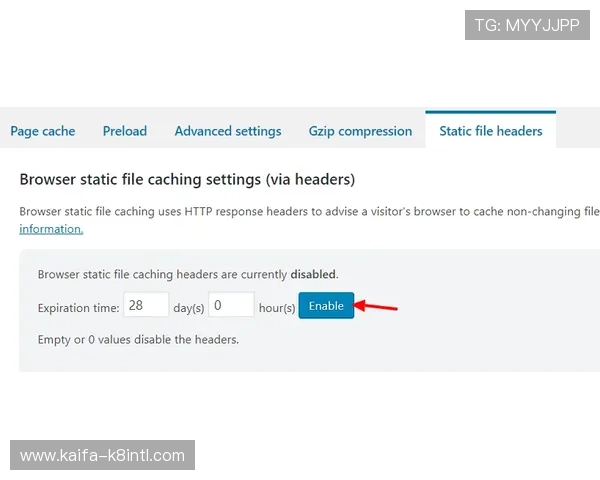Click the Expiration time label
Screen dimensions: 600x480
[78, 308]
